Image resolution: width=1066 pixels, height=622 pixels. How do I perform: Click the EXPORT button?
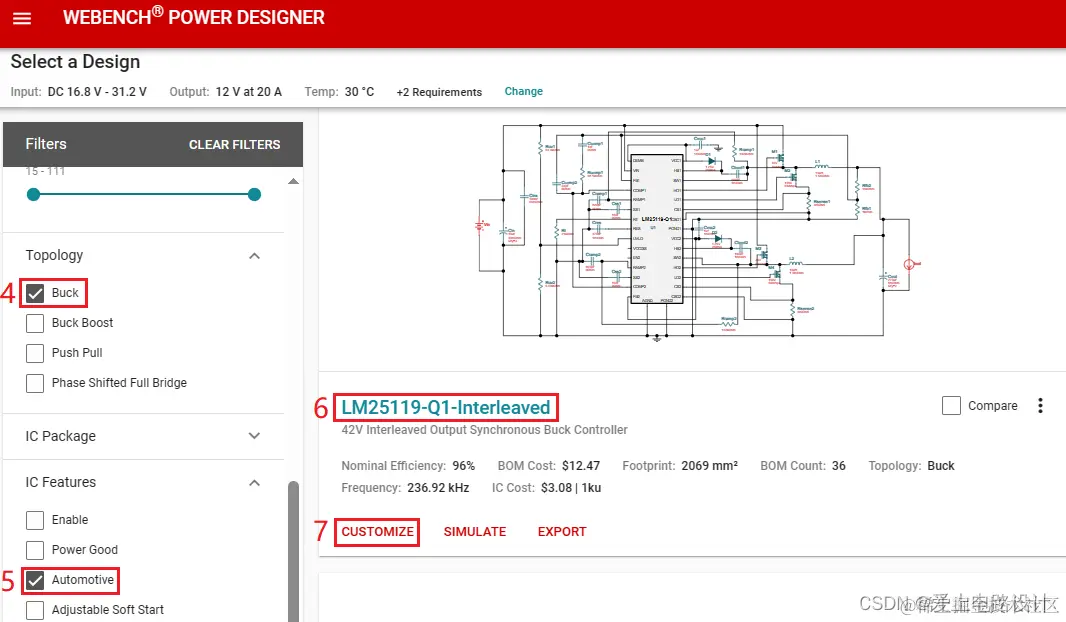pyautogui.click(x=562, y=532)
